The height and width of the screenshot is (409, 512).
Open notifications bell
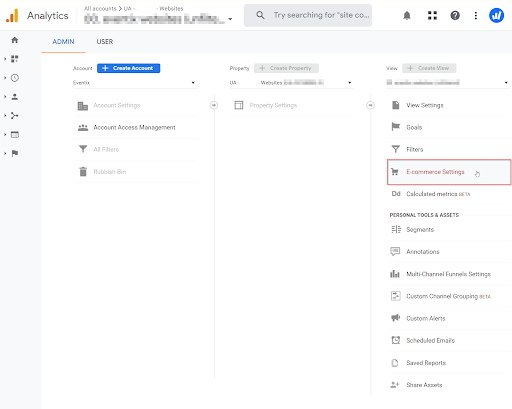pos(407,15)
